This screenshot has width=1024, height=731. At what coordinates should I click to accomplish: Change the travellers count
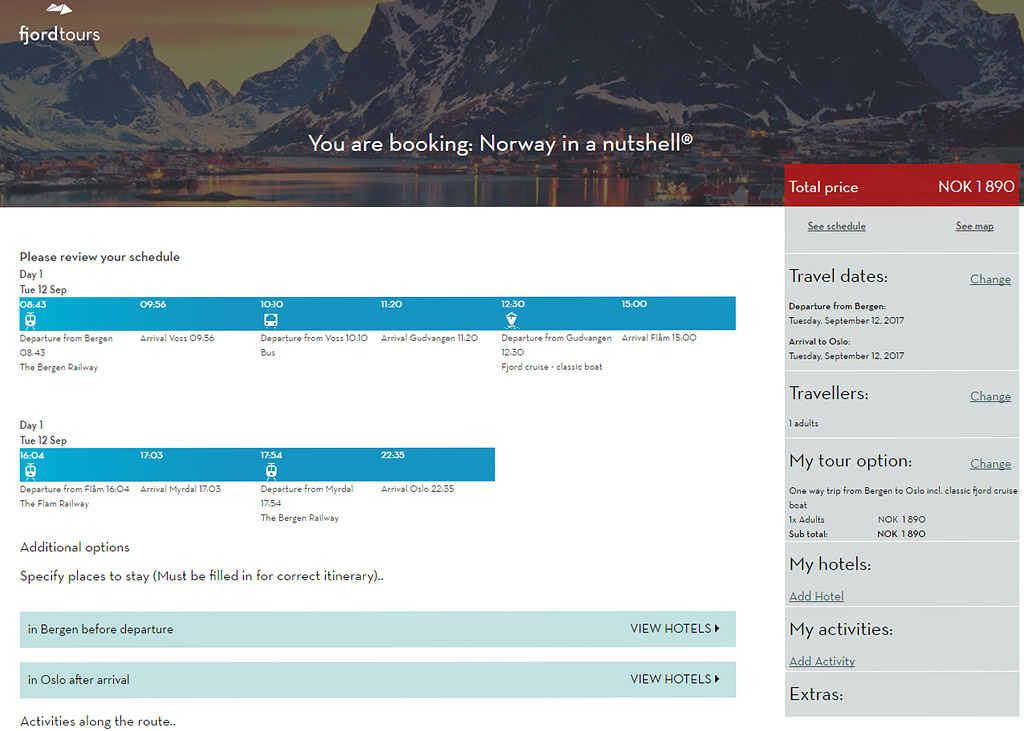point(990,396)
